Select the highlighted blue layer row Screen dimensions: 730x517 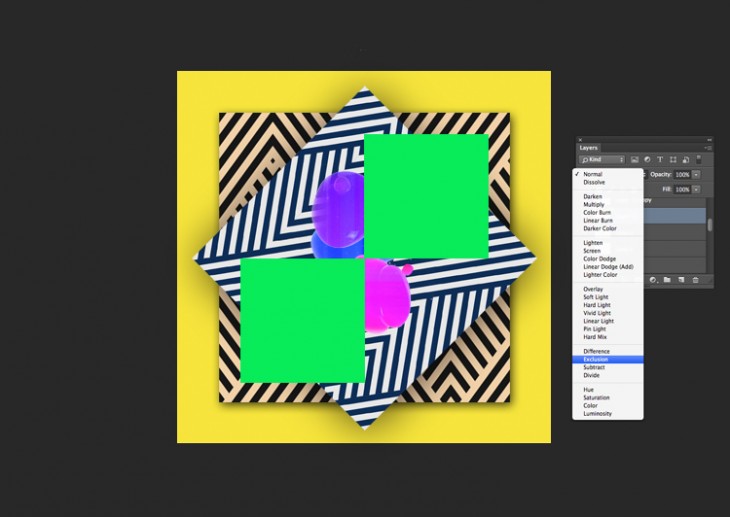coord(675,216)
